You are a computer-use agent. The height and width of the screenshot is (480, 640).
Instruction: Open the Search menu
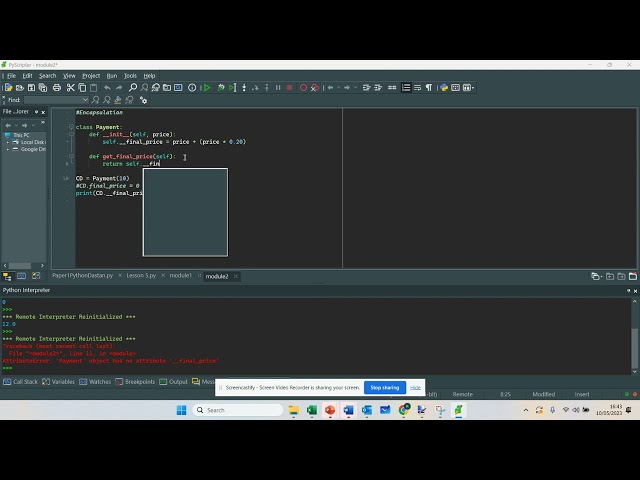click(x=47, y=76)
